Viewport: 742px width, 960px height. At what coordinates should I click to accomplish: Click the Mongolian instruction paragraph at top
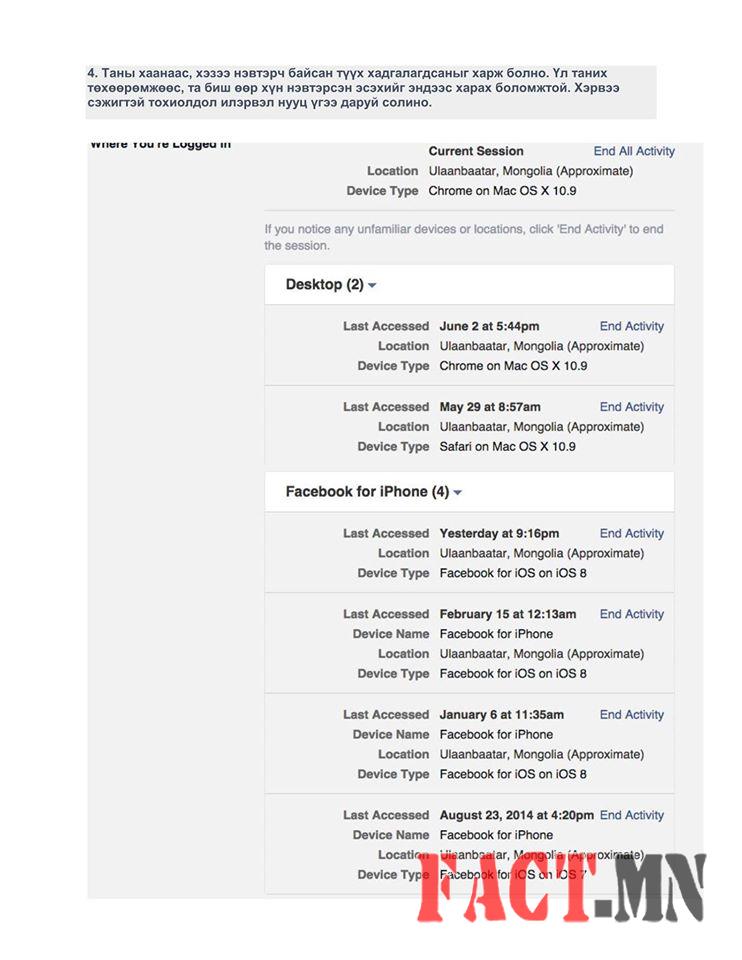click(x=370, y=88)
